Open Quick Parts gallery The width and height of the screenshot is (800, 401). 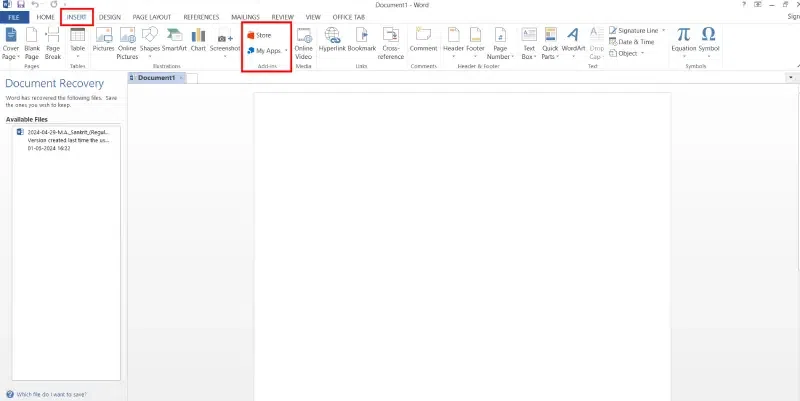[x=550, y=43]
